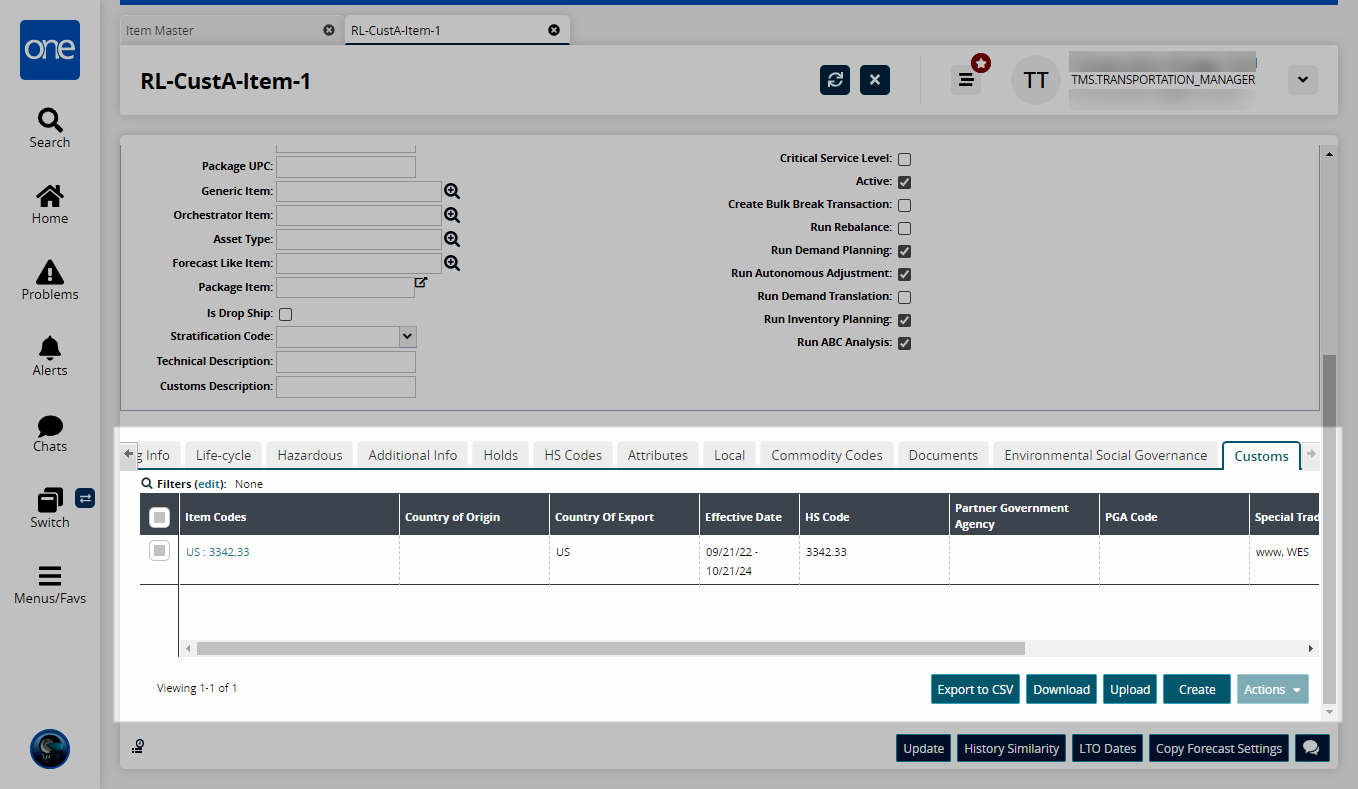
Task: Enable the Is Drop Ship checkbox
Action: click(285, 314)
